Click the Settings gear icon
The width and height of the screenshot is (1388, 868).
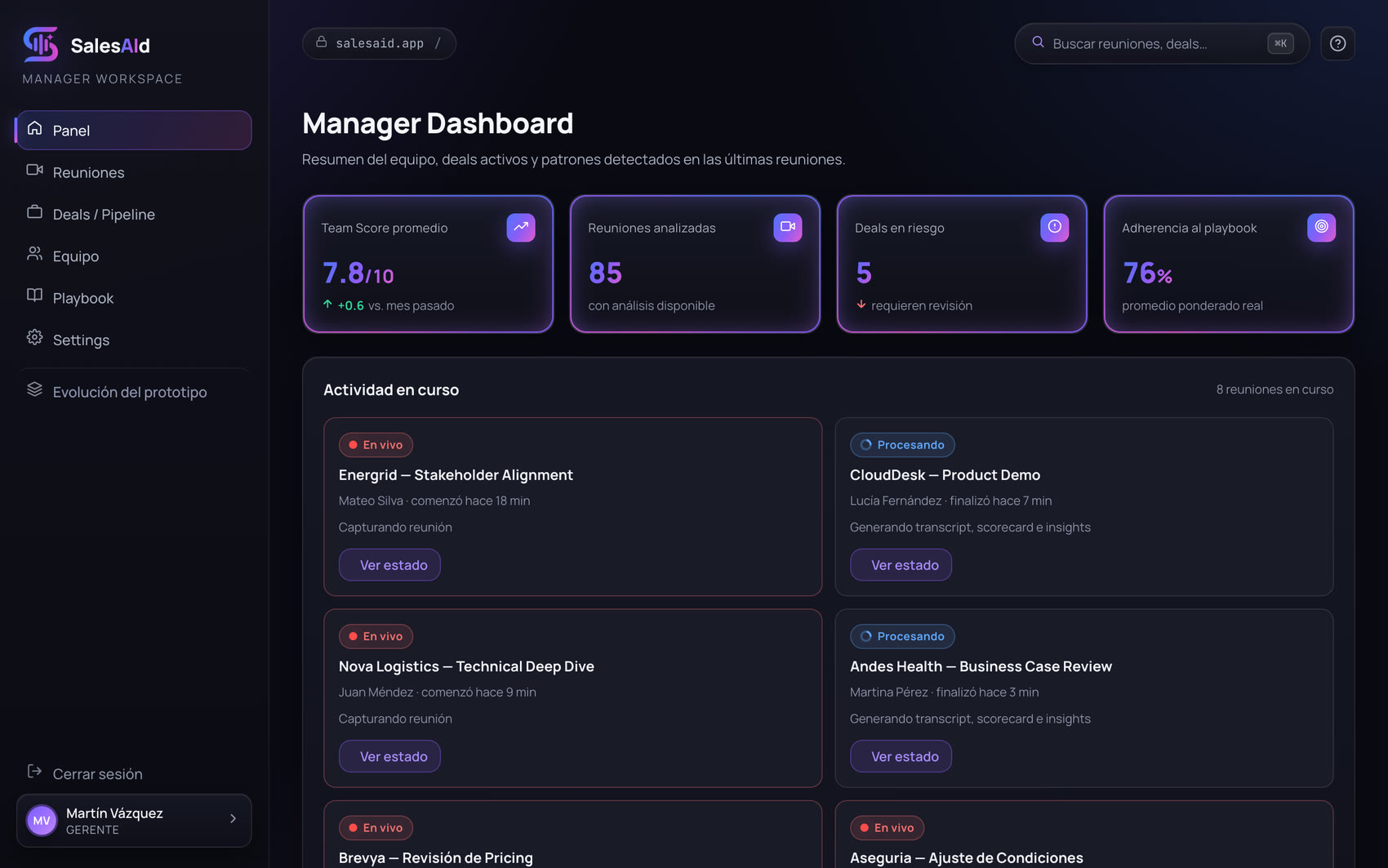pyautogui.click(x=34, y=337)
